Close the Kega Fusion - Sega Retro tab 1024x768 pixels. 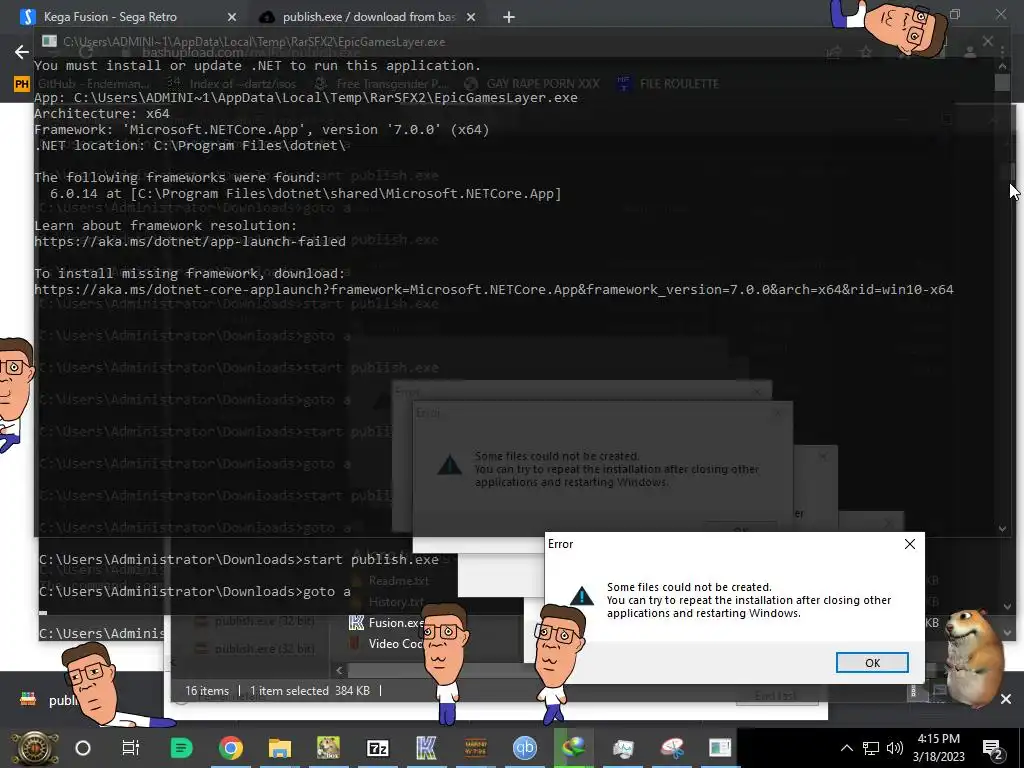pos(232,17)
